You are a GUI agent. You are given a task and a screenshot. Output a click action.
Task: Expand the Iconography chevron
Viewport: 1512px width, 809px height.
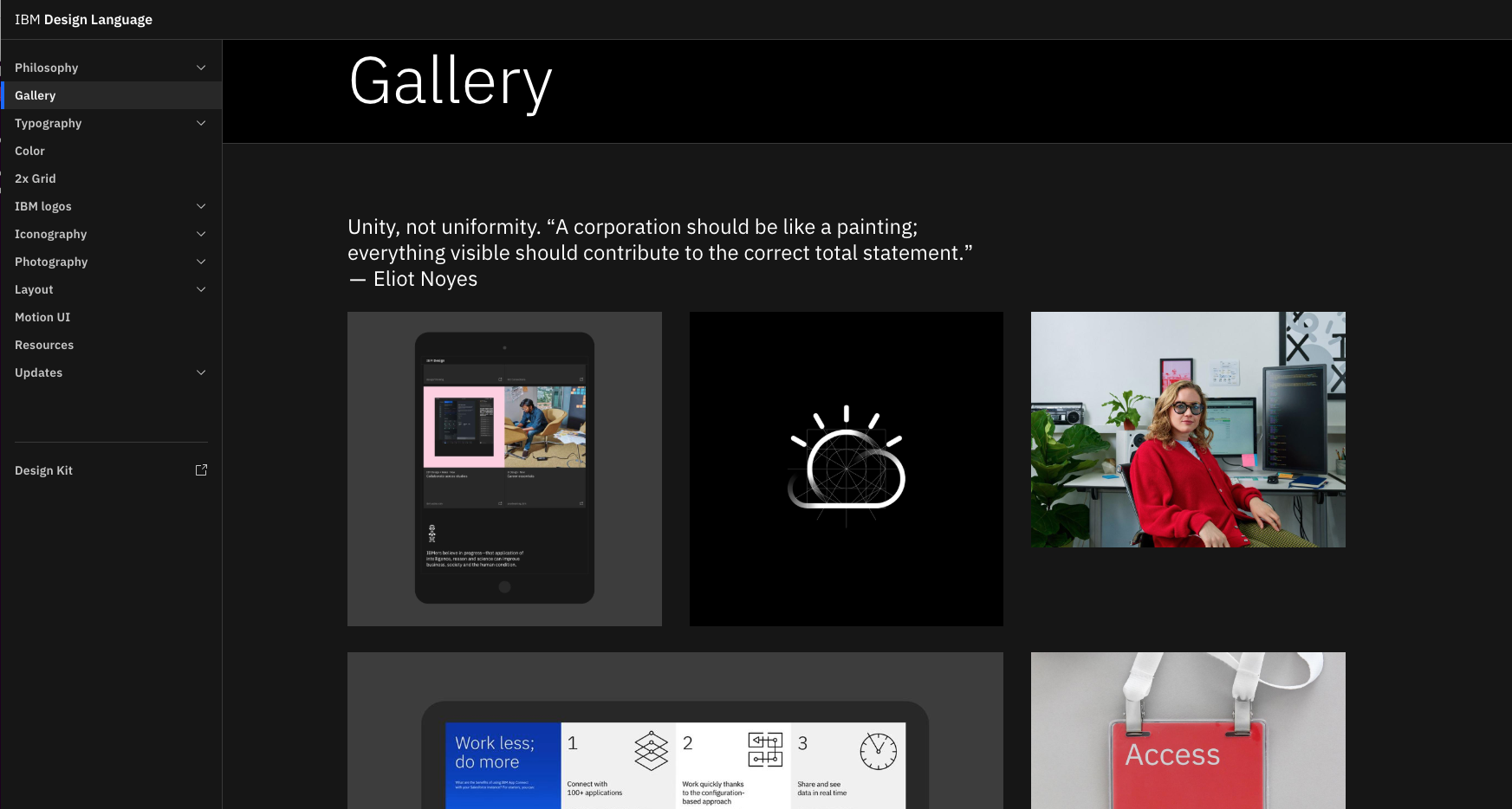coord(201,234)
